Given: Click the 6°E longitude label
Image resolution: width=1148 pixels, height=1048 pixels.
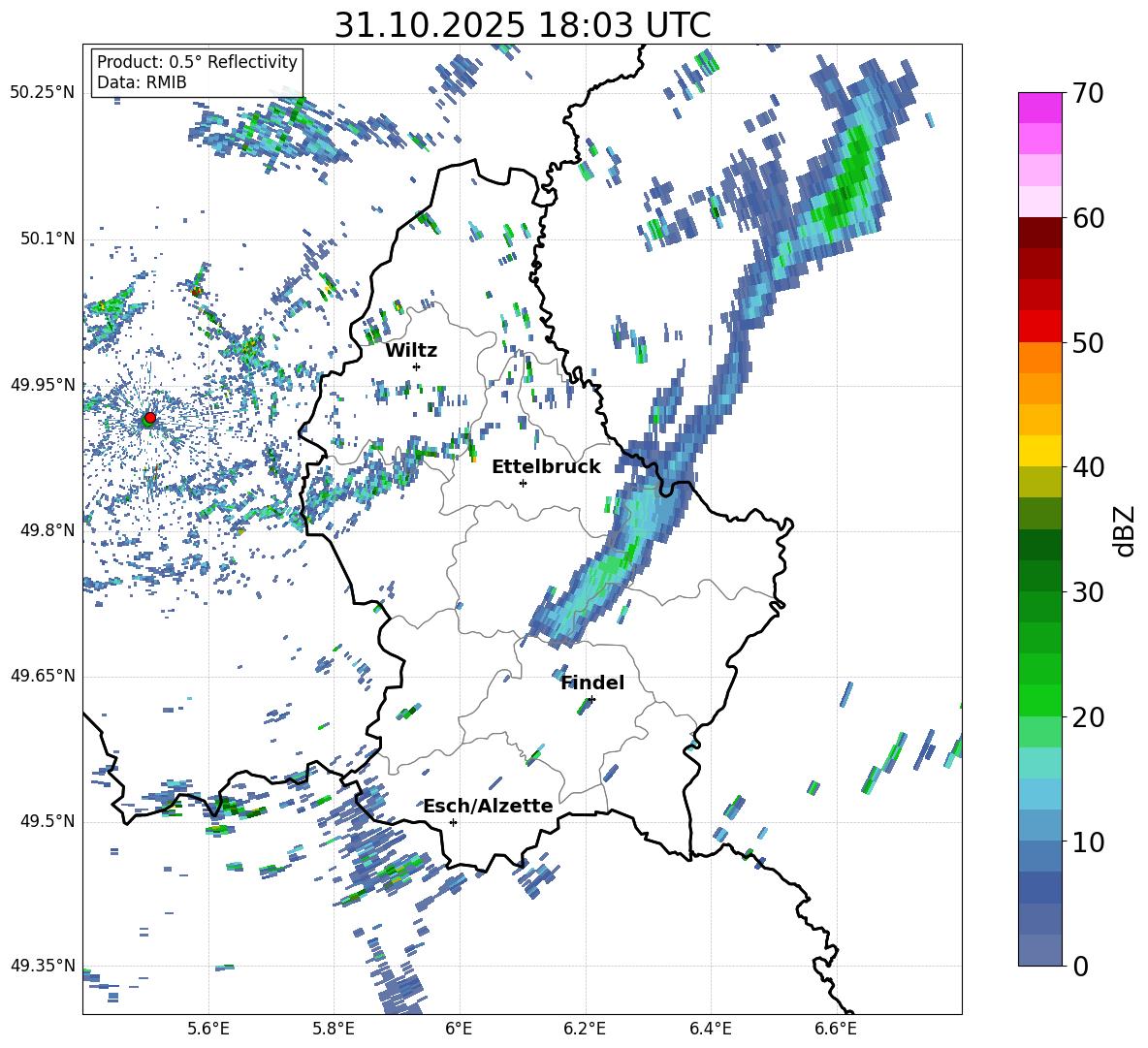Looking at the screenshot, I should [x=459, y=1029].
